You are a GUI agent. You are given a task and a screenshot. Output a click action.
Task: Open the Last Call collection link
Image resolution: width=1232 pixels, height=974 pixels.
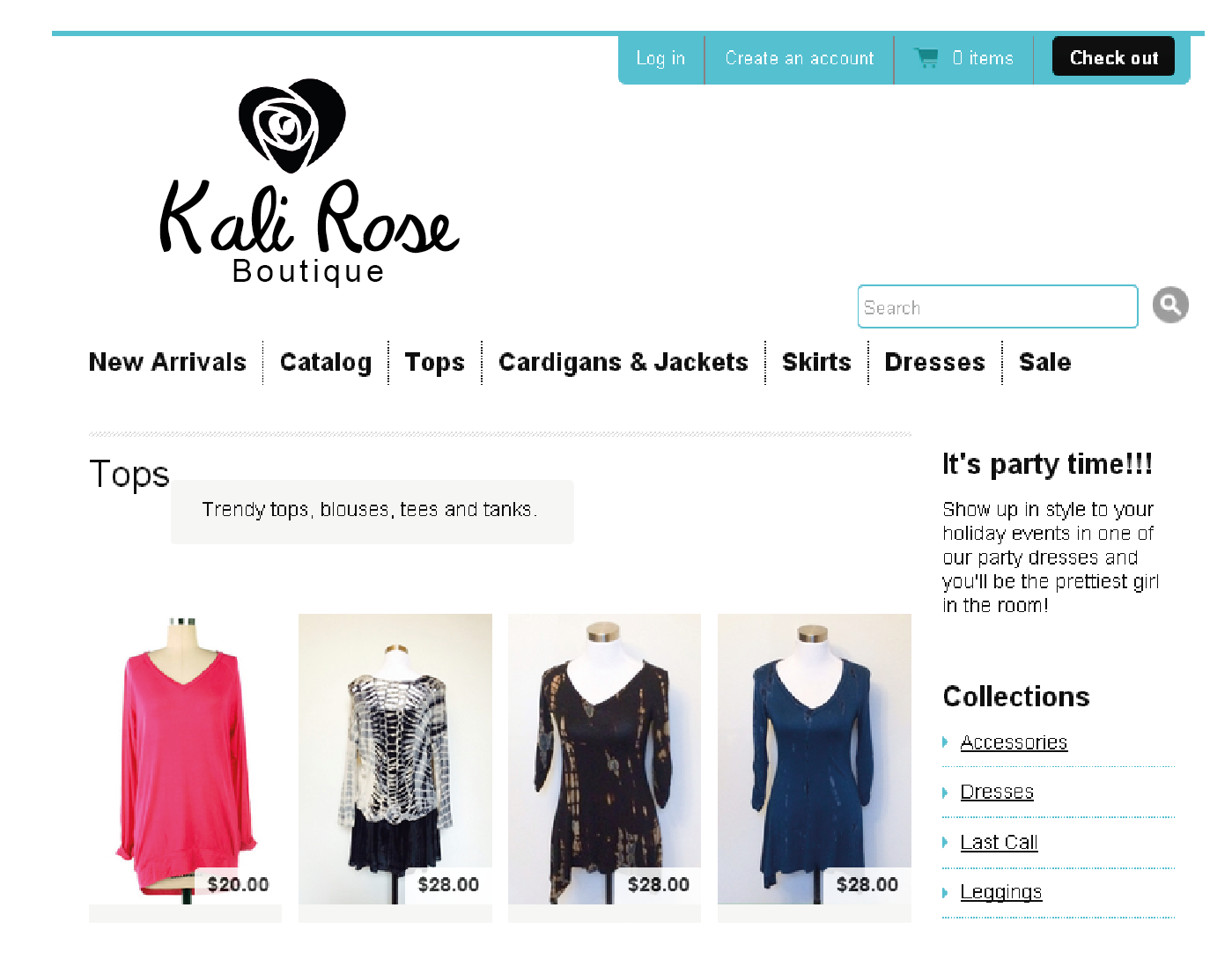(x=999, y=842)
